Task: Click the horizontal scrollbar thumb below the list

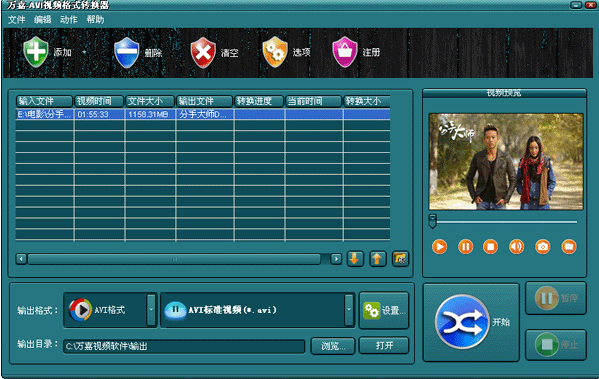Action: pyautogui.click(x=174, y=259)
